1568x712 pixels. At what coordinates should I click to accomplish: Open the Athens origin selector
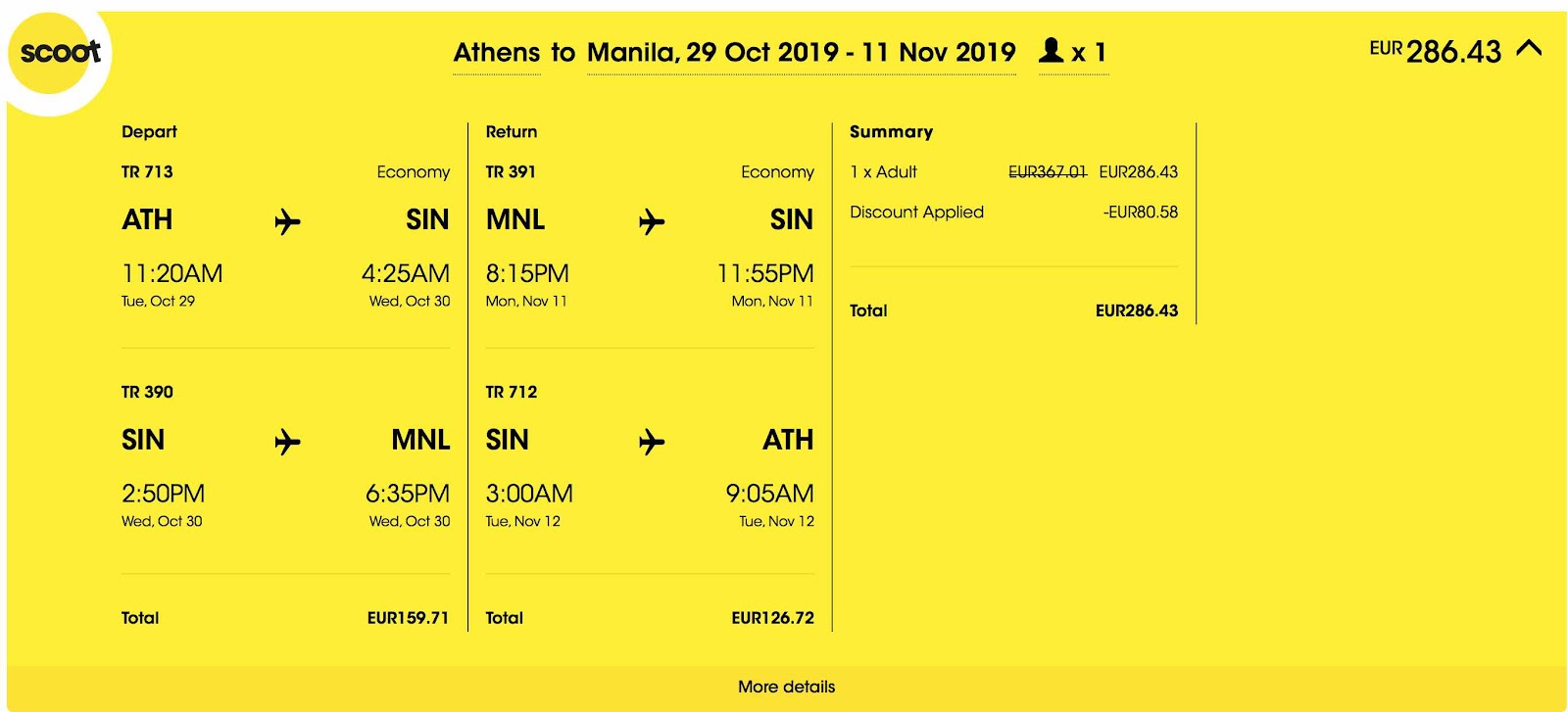[497, 52]
